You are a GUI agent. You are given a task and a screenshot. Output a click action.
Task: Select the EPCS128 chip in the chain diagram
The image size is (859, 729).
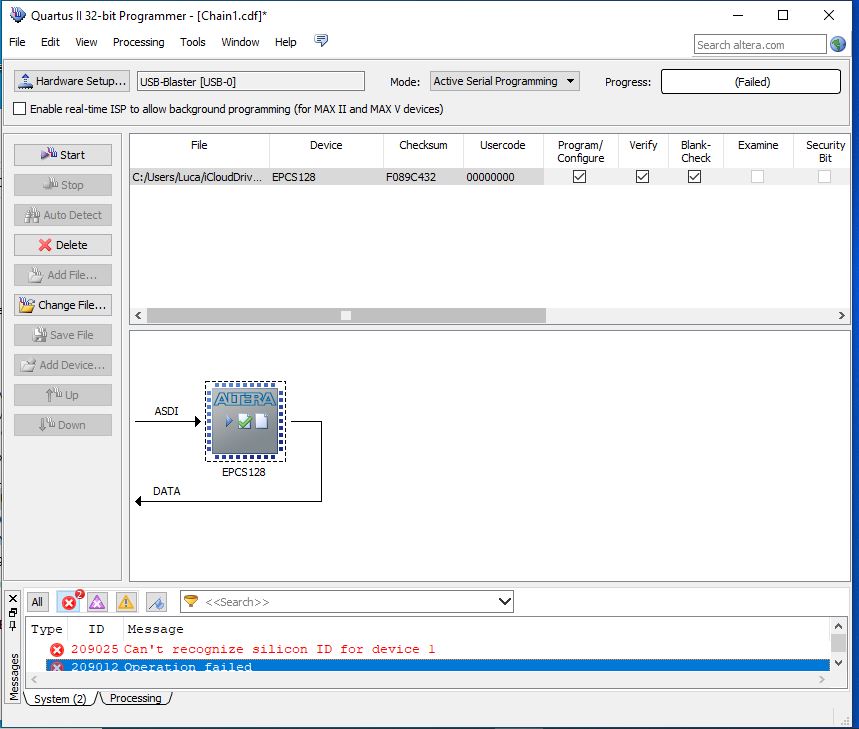(245, 421)
